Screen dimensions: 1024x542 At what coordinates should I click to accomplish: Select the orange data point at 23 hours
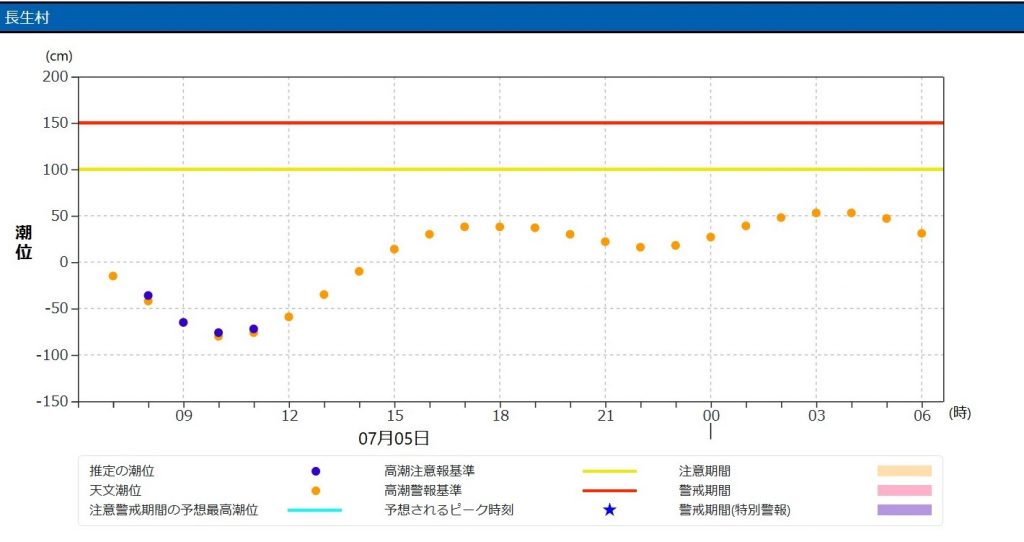[x=675, y=246]
